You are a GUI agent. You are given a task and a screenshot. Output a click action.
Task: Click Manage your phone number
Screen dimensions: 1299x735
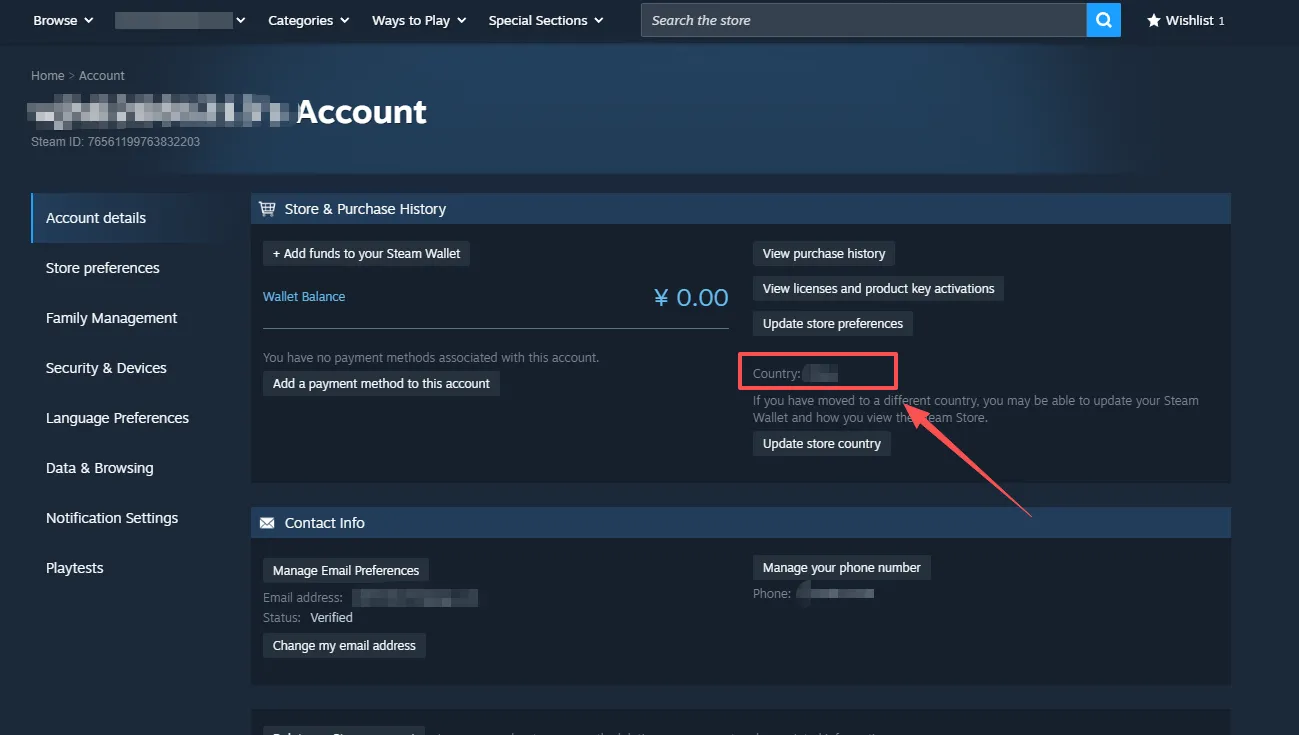pos(842,568)
